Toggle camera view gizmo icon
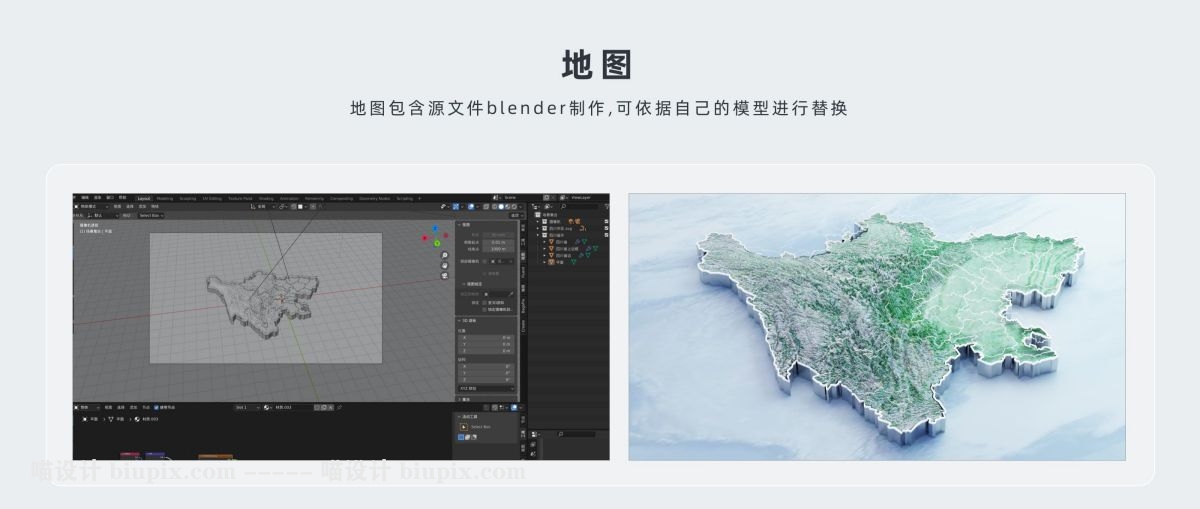Viewport: 1200px width, 509px height. point(445,276)
